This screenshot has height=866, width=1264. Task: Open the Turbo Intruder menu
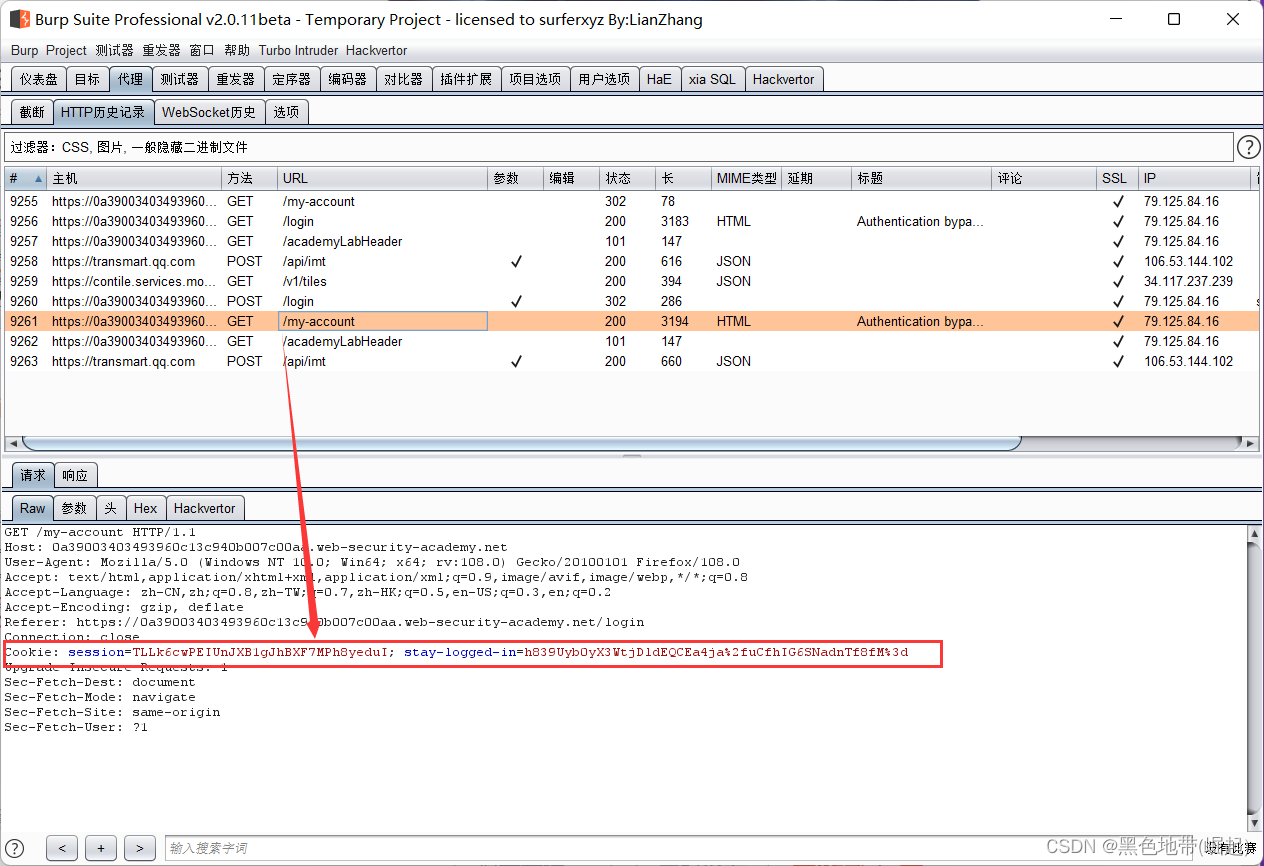pos(298,50)
